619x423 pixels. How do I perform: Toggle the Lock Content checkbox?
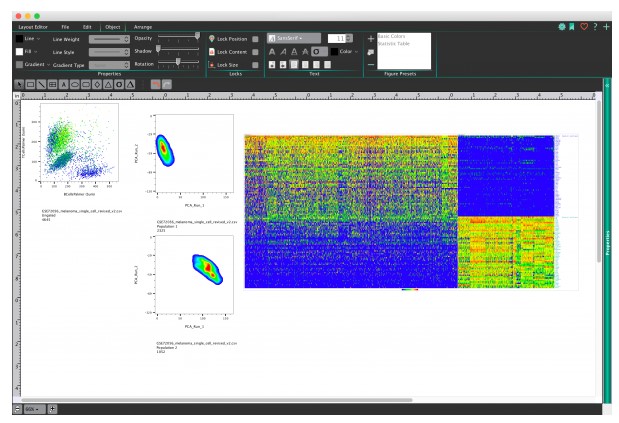point(255,52)
